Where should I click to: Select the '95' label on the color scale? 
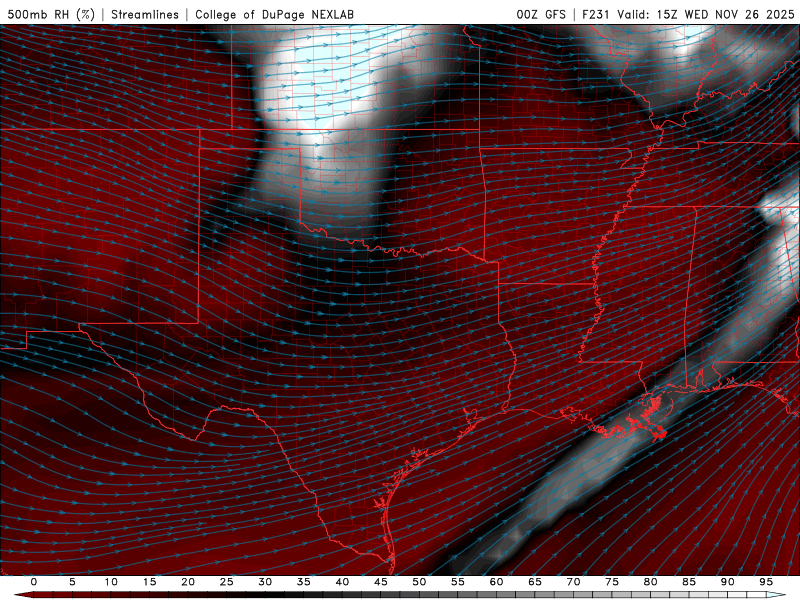[x=766, y=582]
